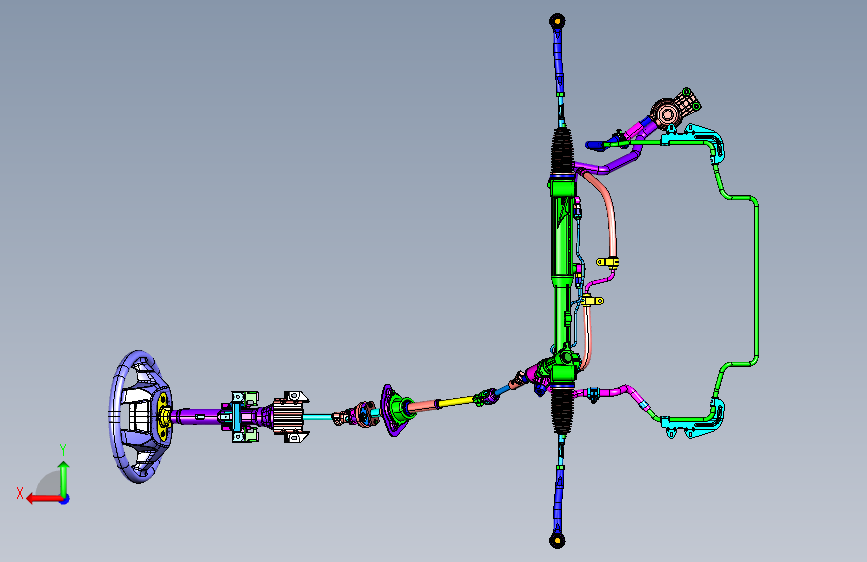
Task: Select the upper yellow hose clamp
Action: [x=608, y=262]
